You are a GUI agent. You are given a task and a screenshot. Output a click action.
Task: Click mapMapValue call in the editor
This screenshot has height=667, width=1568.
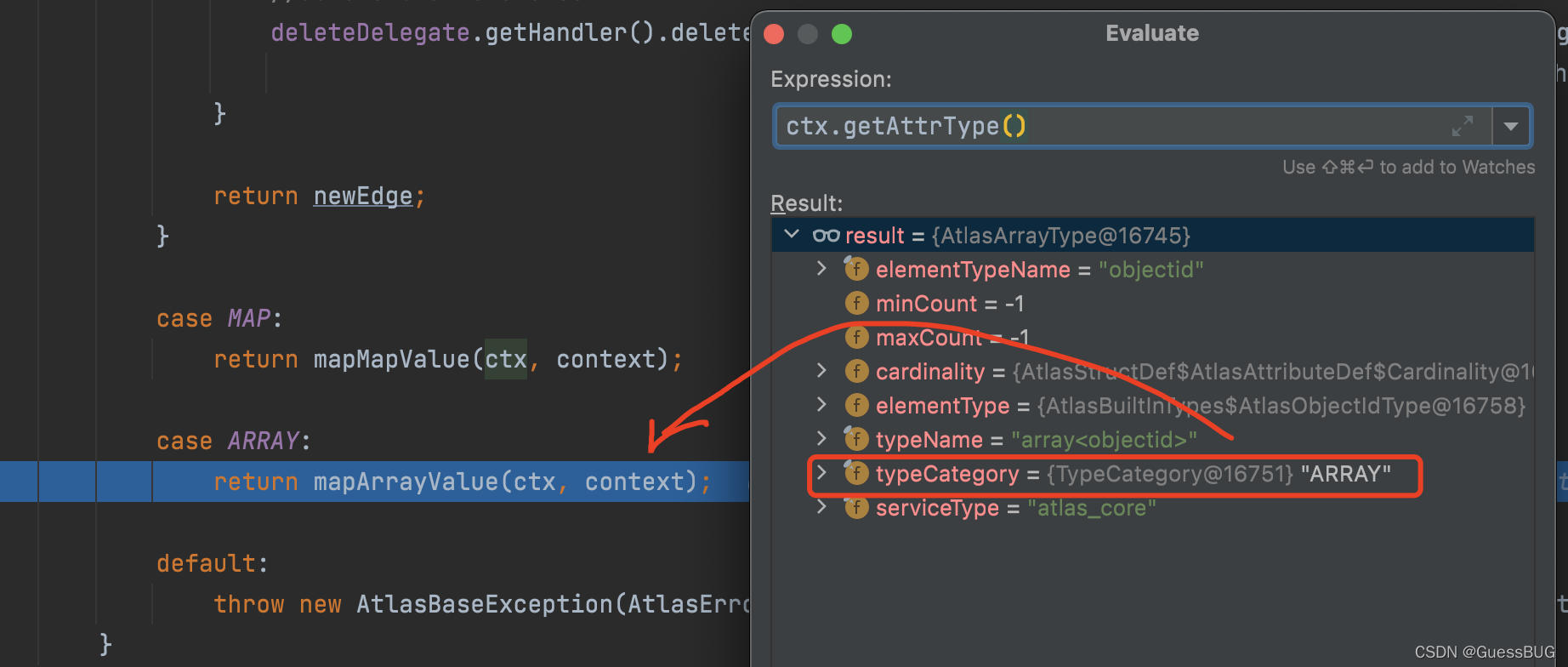391,359
